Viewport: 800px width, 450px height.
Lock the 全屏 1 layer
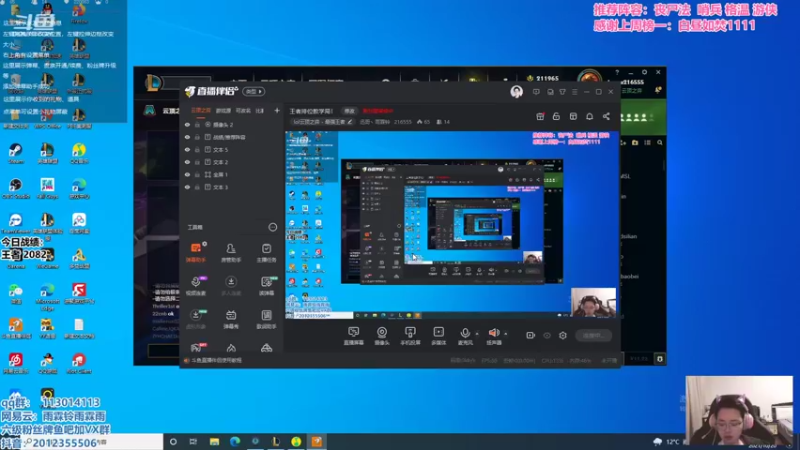click(x=197, y=174)
